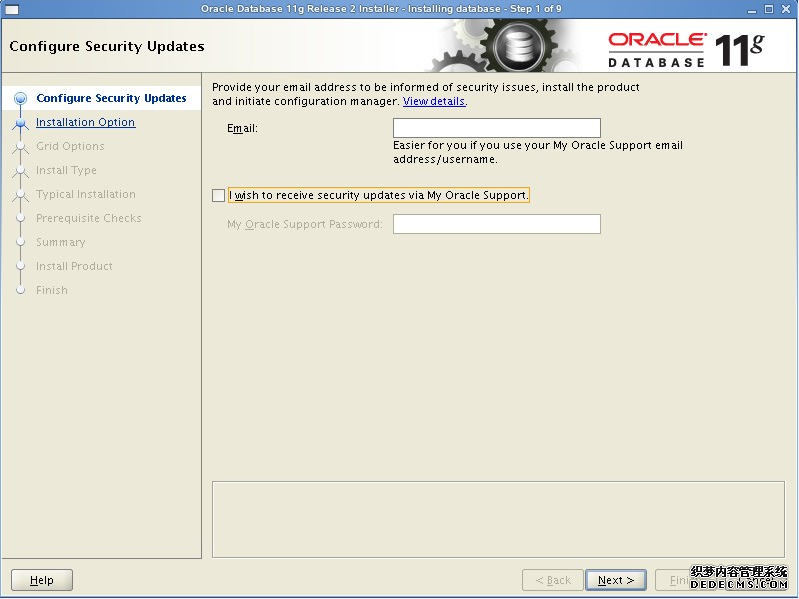Viewport: 799px width, 599px height.
Task: Click the Email text field
Action: click(496, 128)
